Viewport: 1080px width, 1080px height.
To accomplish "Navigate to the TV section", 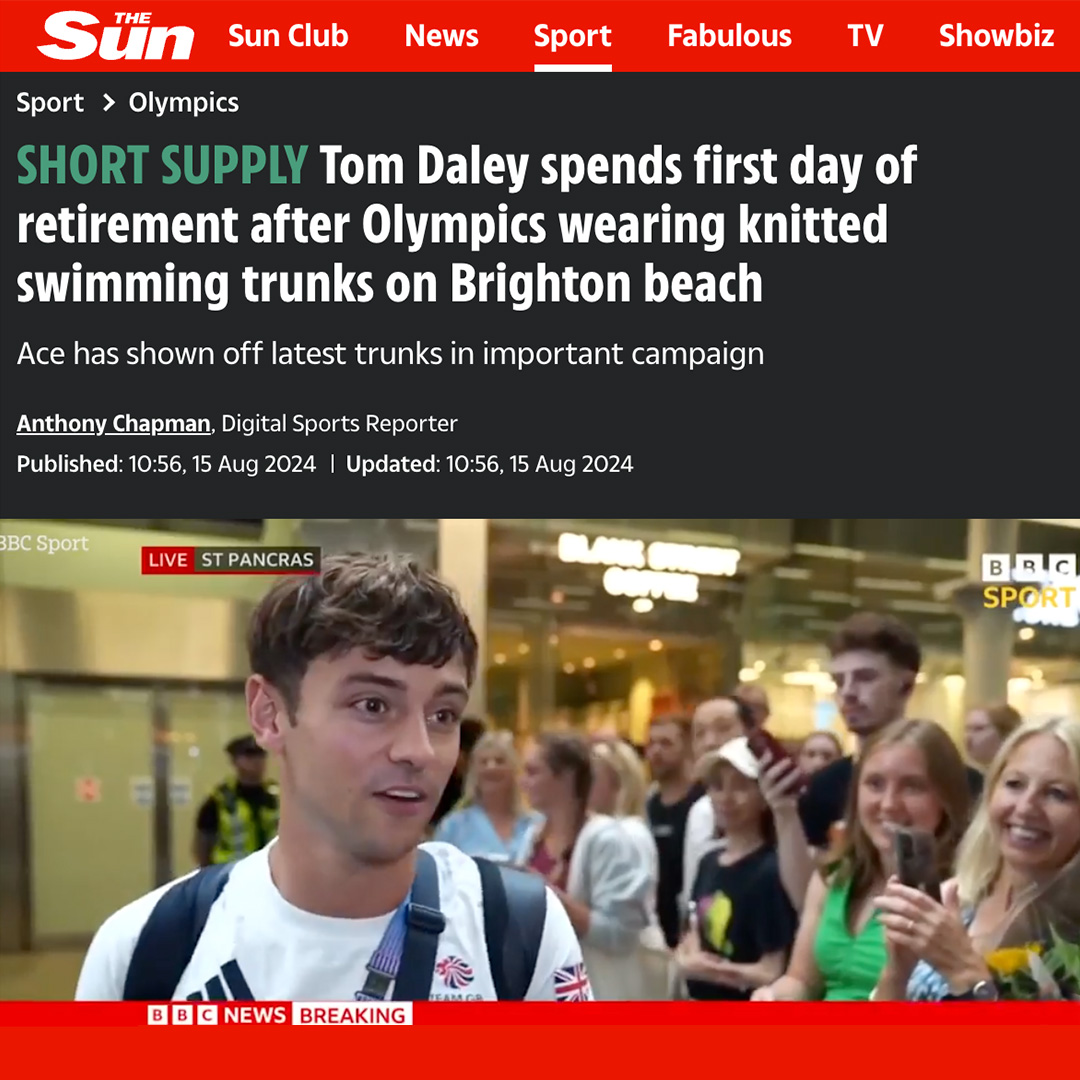I will pyautogui.click(x=865, y=36).
